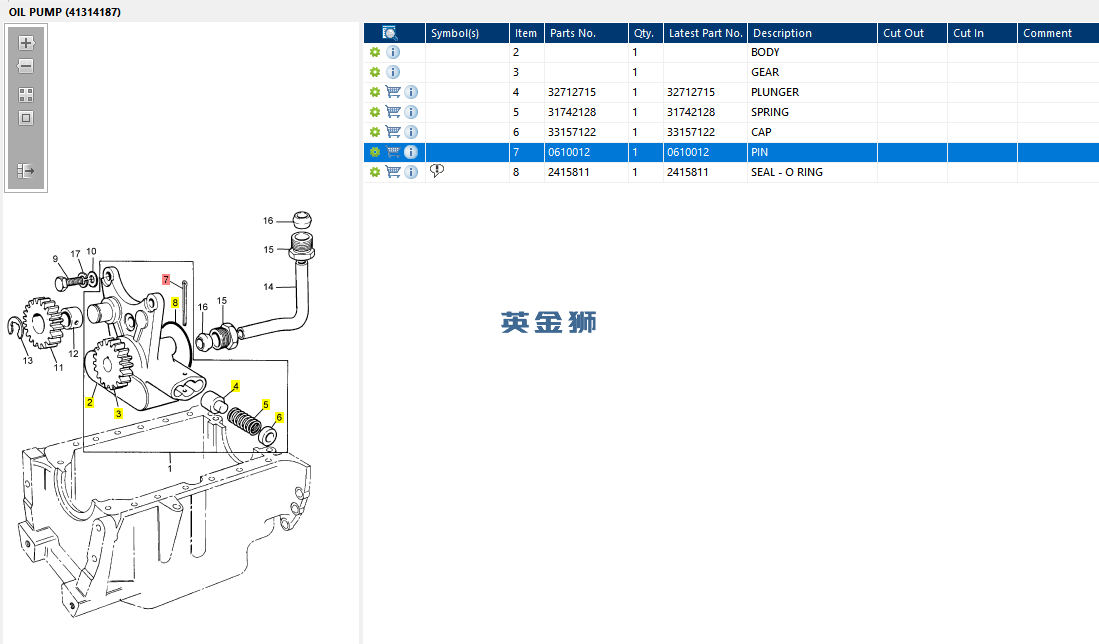Sort by the Item column header
Viewport: 1099px width, 644px height.
526,33
